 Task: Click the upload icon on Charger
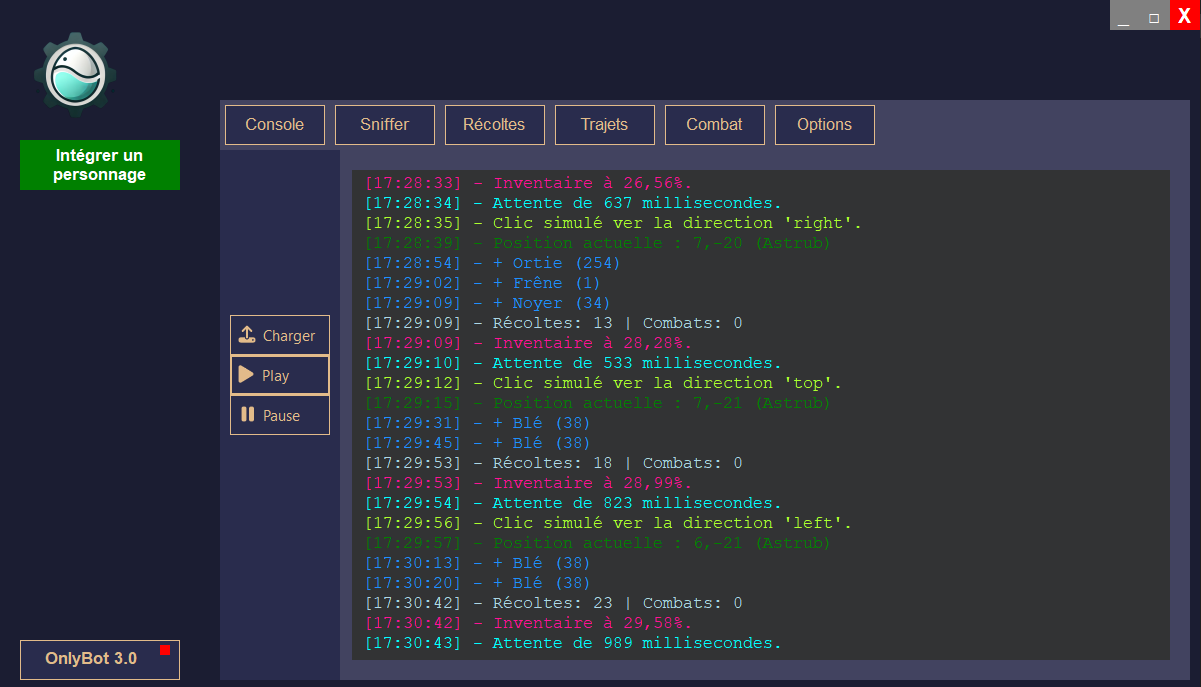(247, 336)
